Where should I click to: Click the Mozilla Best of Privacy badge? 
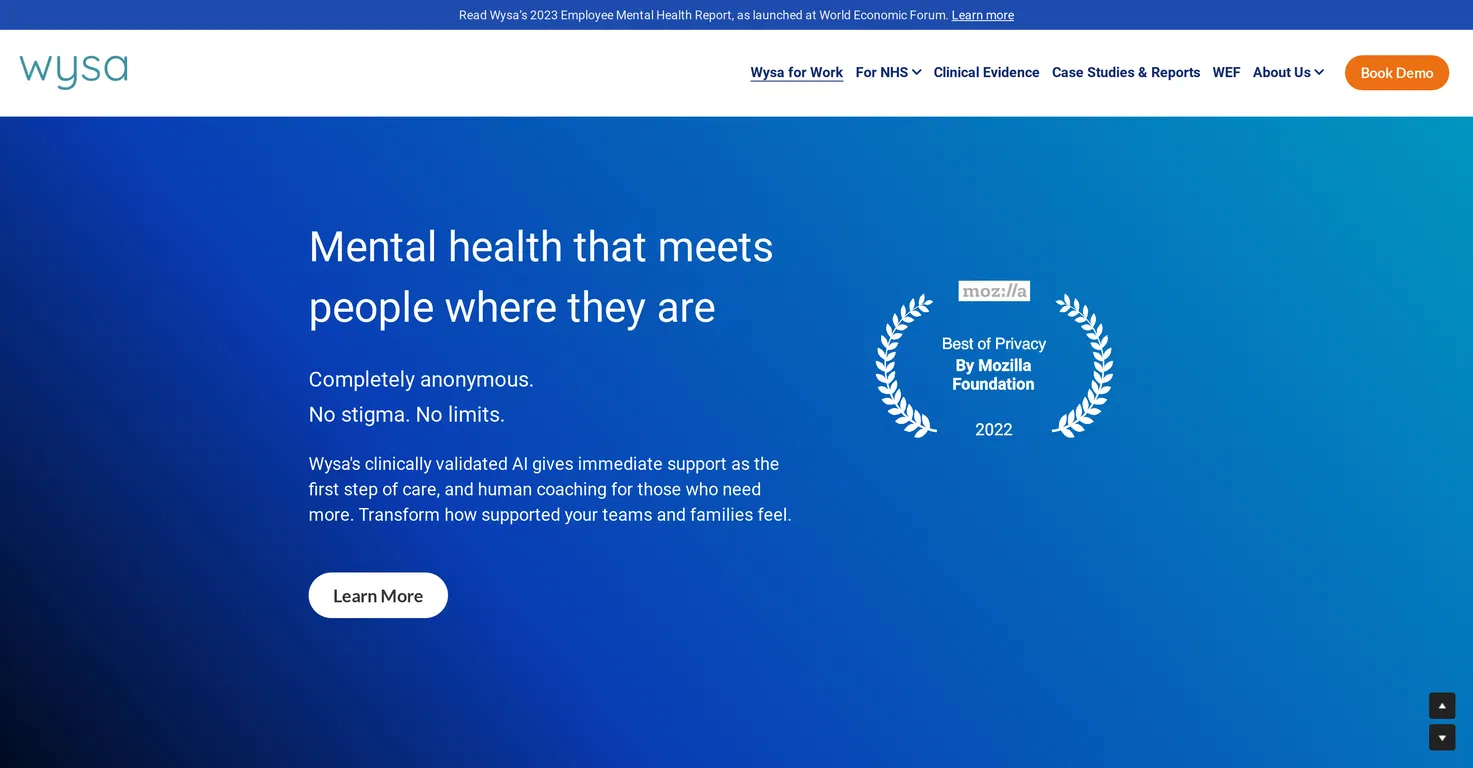click(994, 359)
